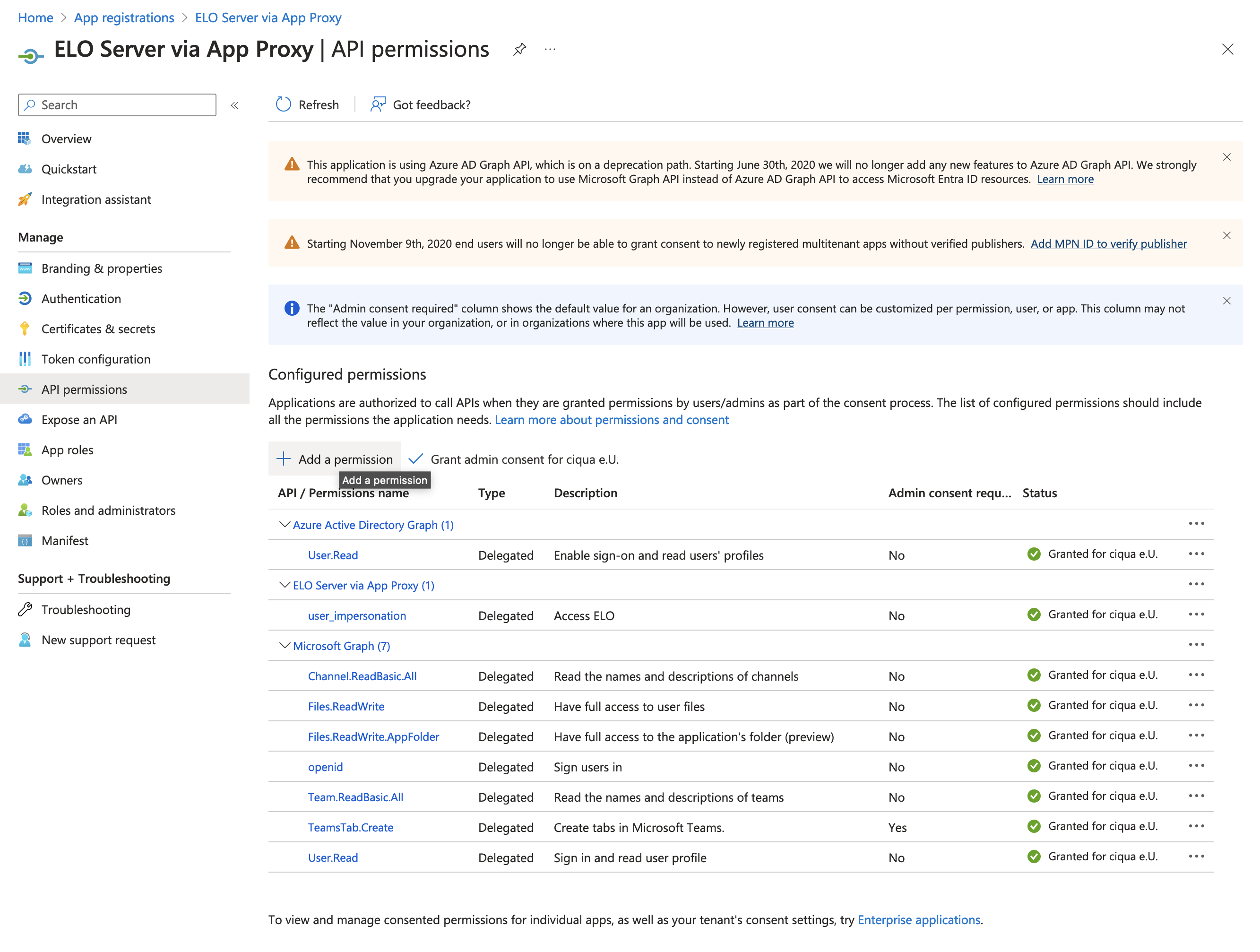The image size is (1260, 952).
Task: Open Learn more about permissions and consent
Action: tap(611, 419)
